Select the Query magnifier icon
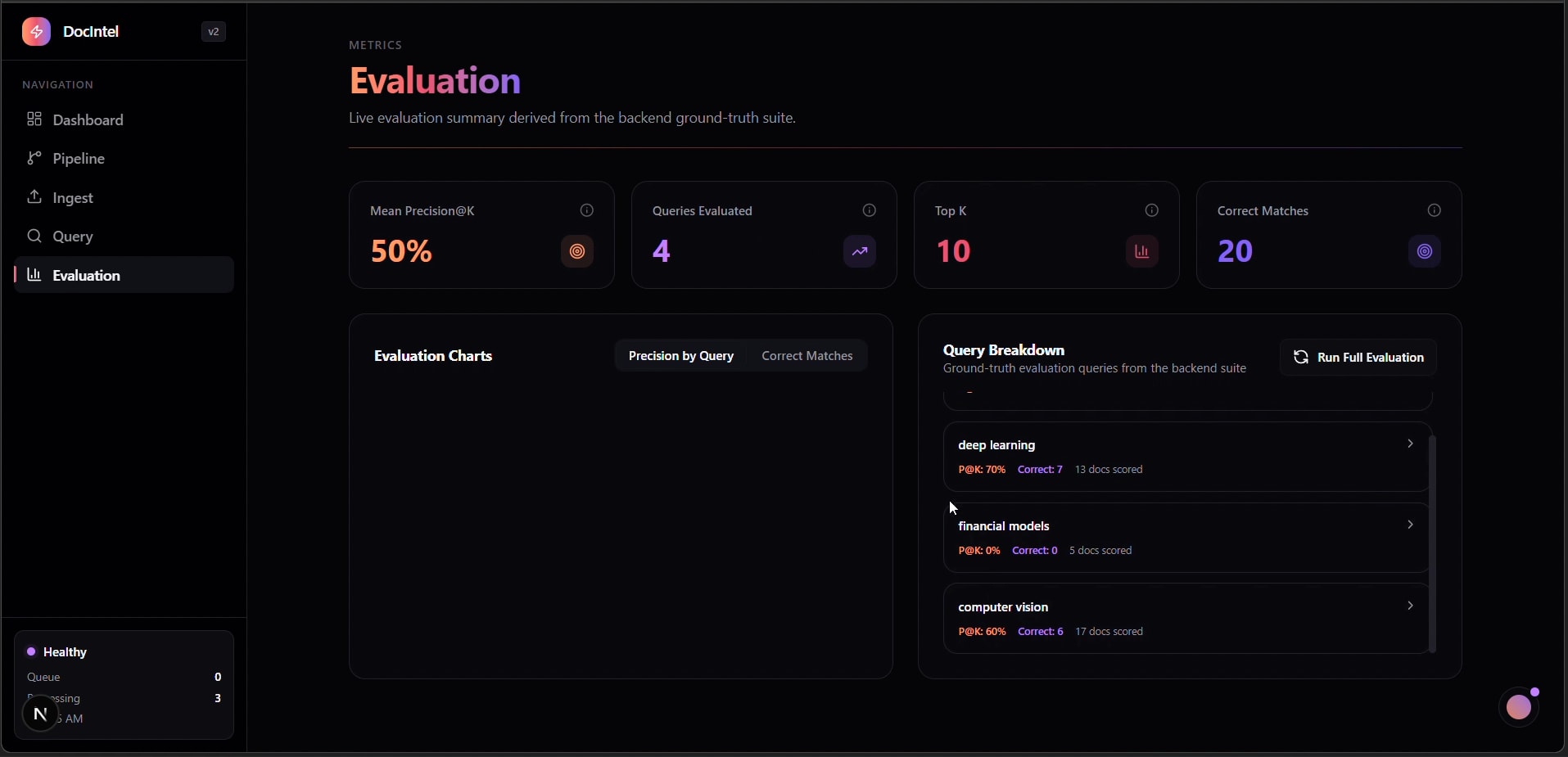1568x757 pixels. click(x=34, y=236)
